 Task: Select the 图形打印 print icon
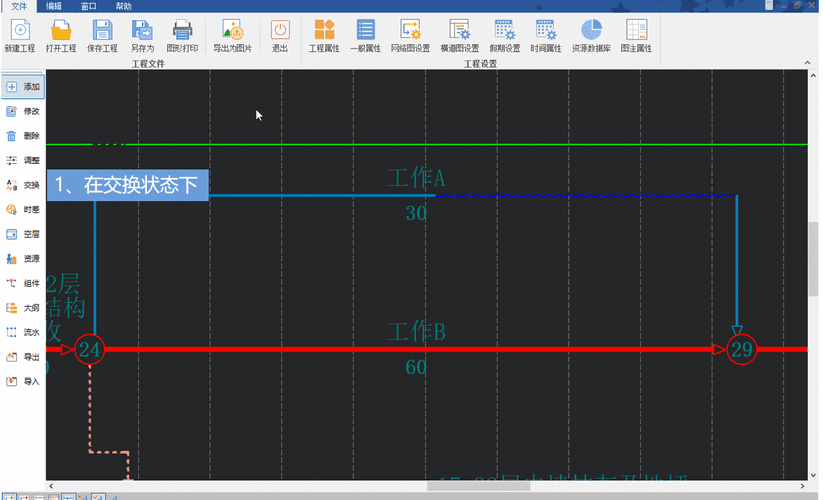click(182, 36)
